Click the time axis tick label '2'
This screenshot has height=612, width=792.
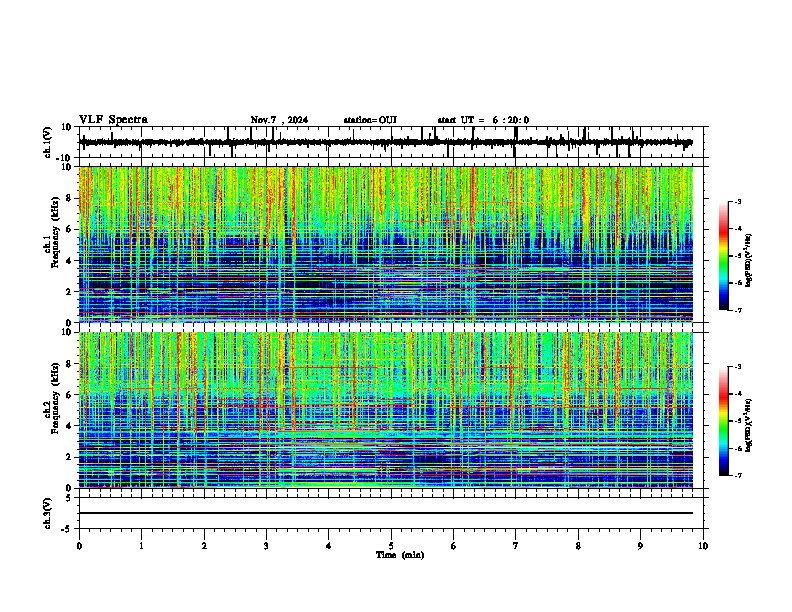pyautogui.click(x=204, y=546)
